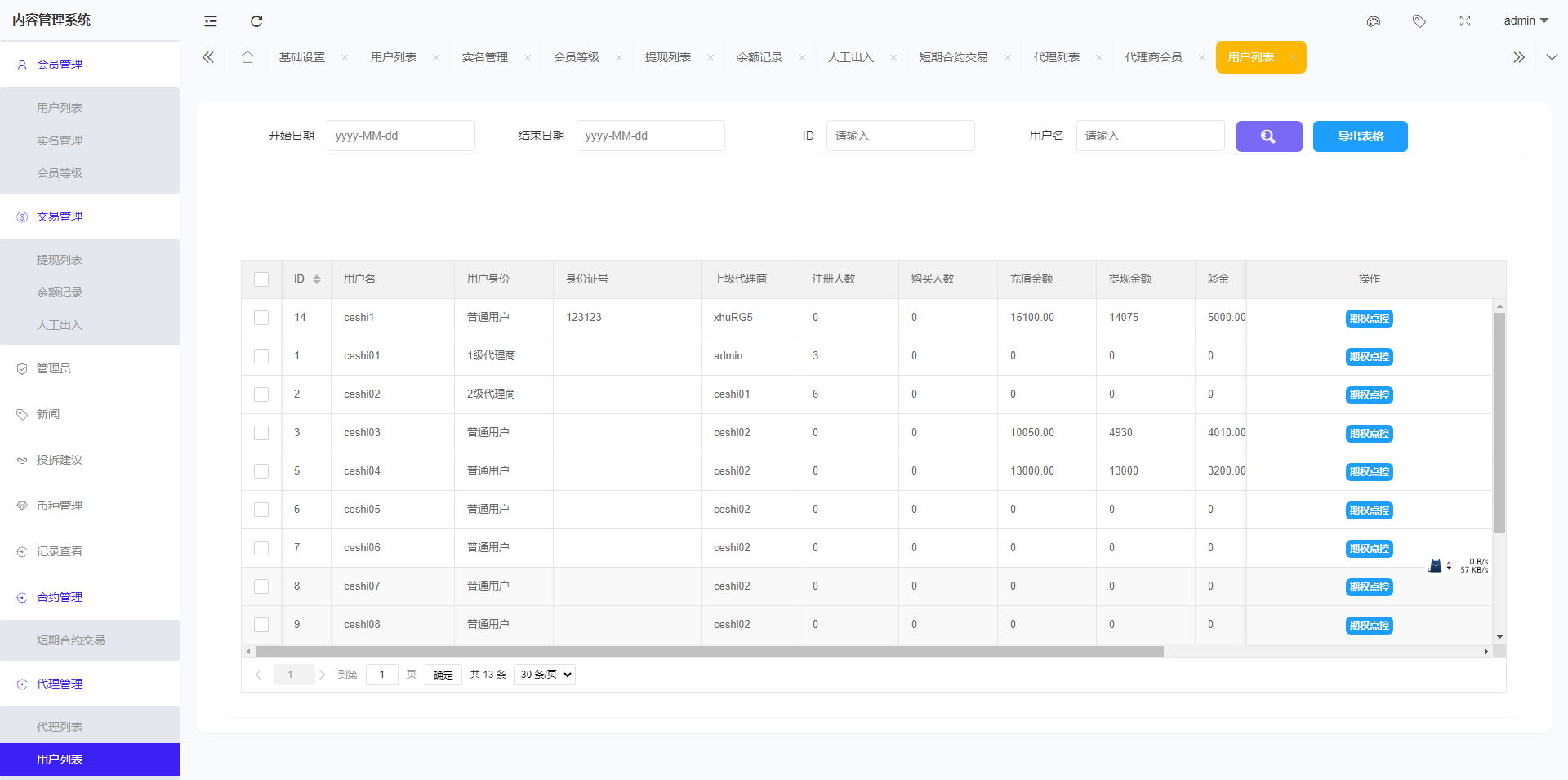This screenshot has height=780, width=1568.
Task: Check the select-all checkbox in header
Action: [x=261, y=279]
